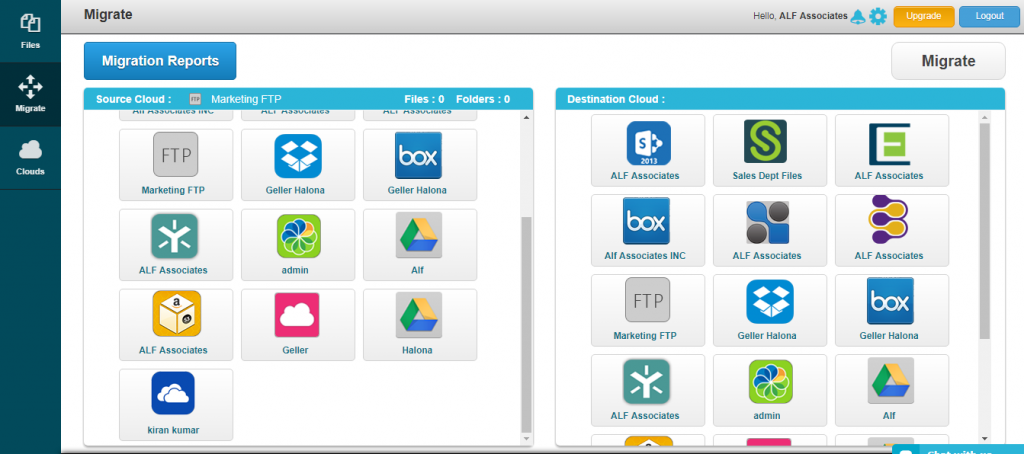Open the Files section in sidebar
The height and width of the screenshot is (454, 1024).
pyautogui.click(x=30, y=31)
